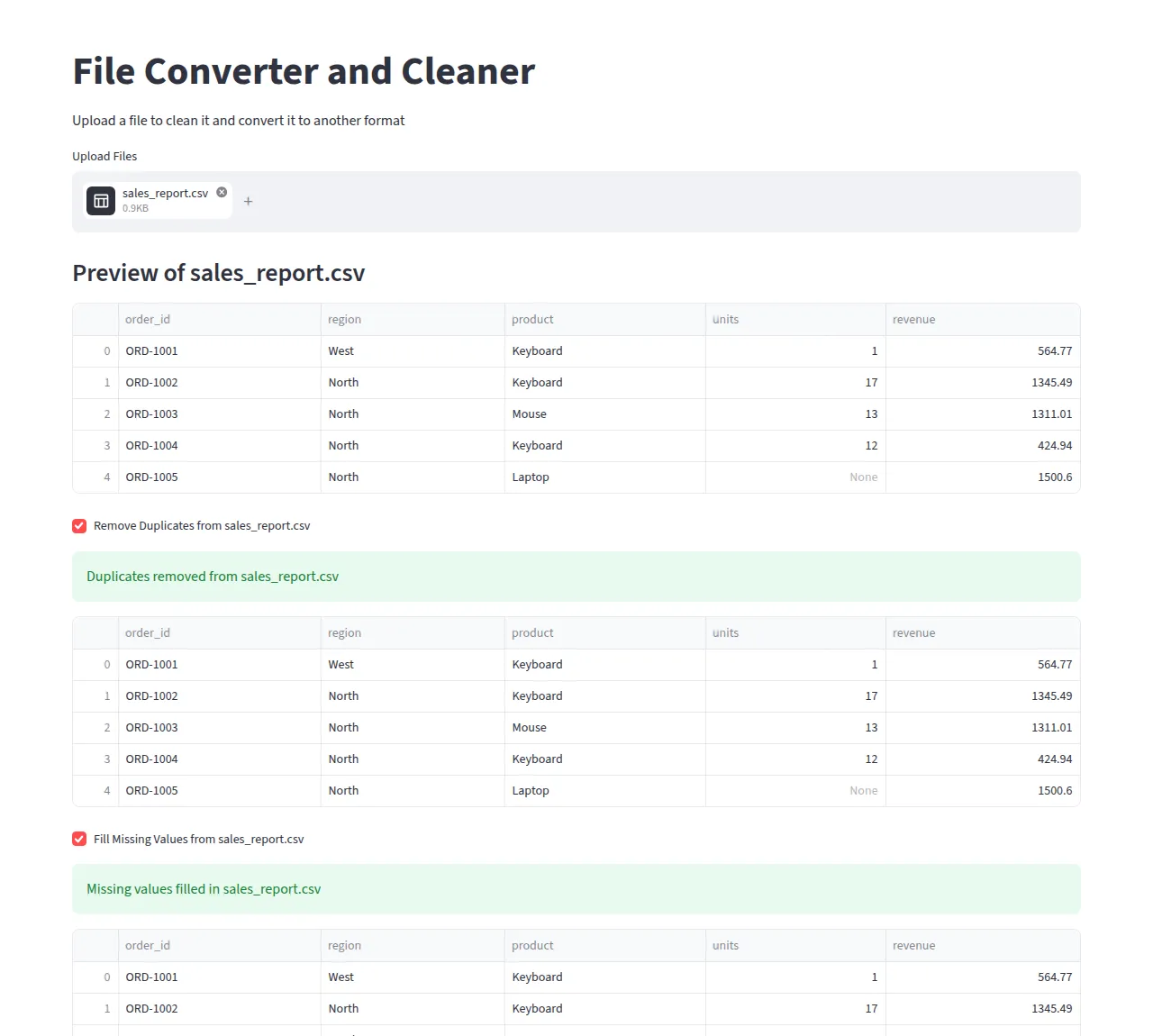1153x1036 pixels.
Task: Sort preview table by order_id column header
Action: click(219, 320)
